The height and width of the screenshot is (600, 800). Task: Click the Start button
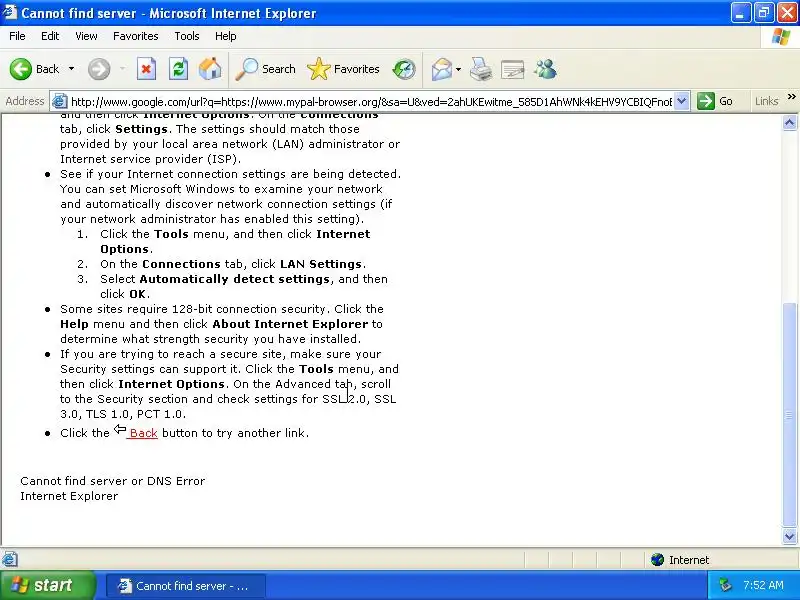click(x=48, y=585)
